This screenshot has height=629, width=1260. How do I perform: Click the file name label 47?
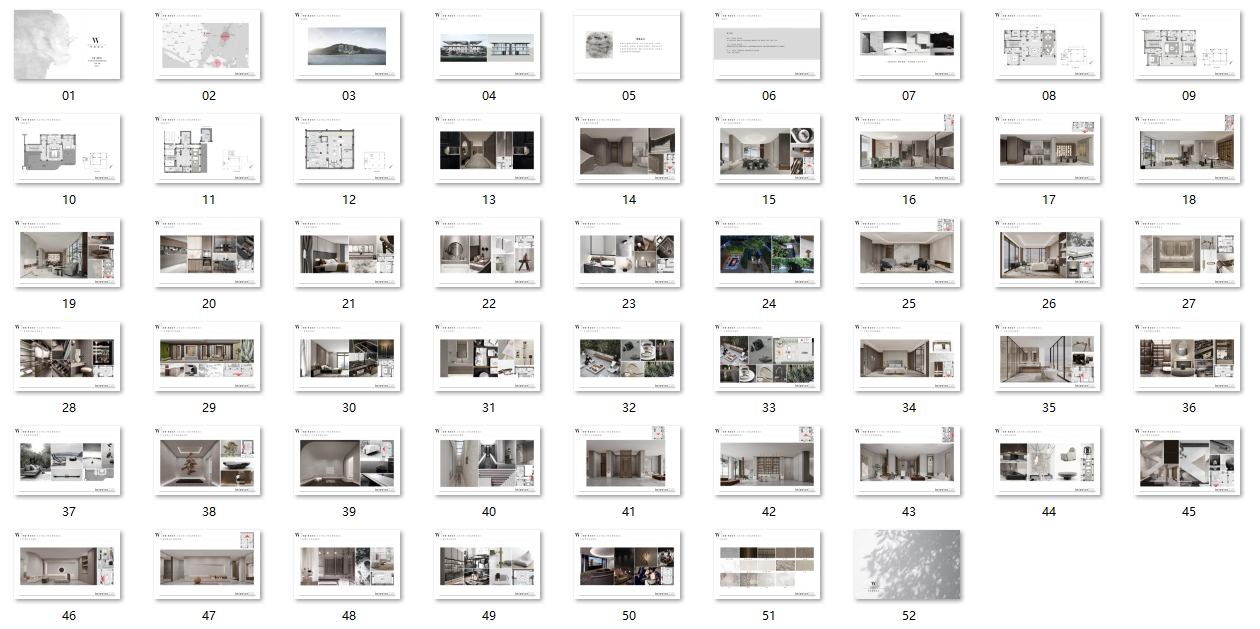pyautogui.click(x=208, y=616)
